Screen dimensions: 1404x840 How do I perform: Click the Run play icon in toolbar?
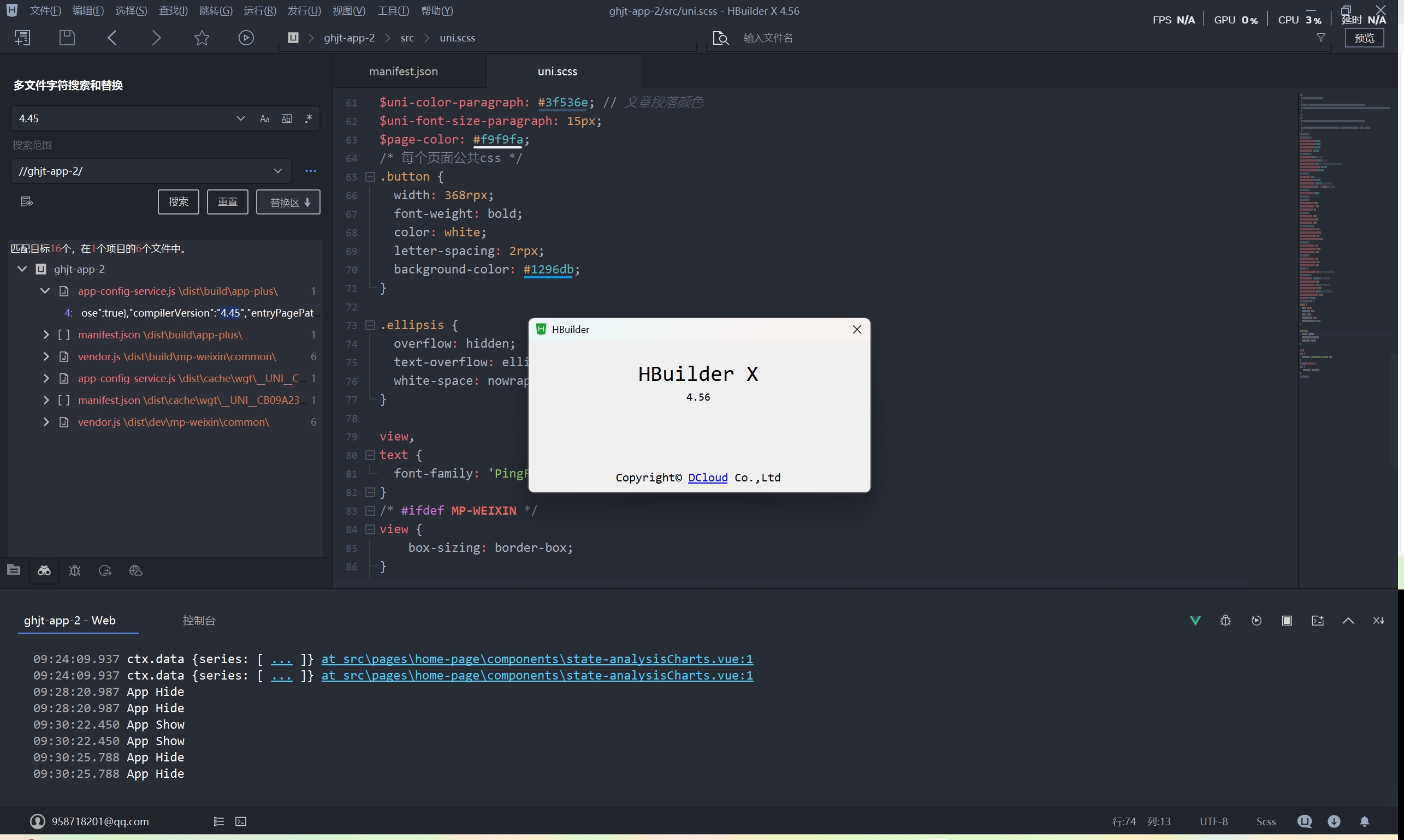coord(246,38)
